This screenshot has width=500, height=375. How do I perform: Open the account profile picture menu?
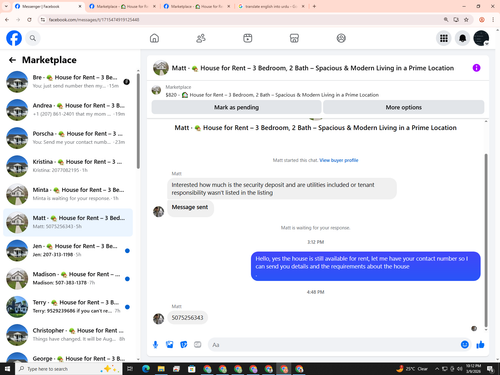481,38
